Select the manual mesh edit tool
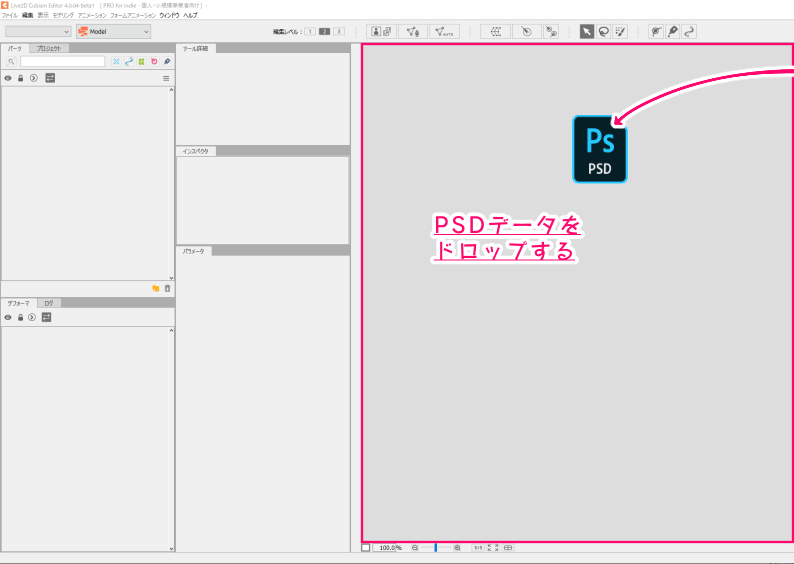 413,31
